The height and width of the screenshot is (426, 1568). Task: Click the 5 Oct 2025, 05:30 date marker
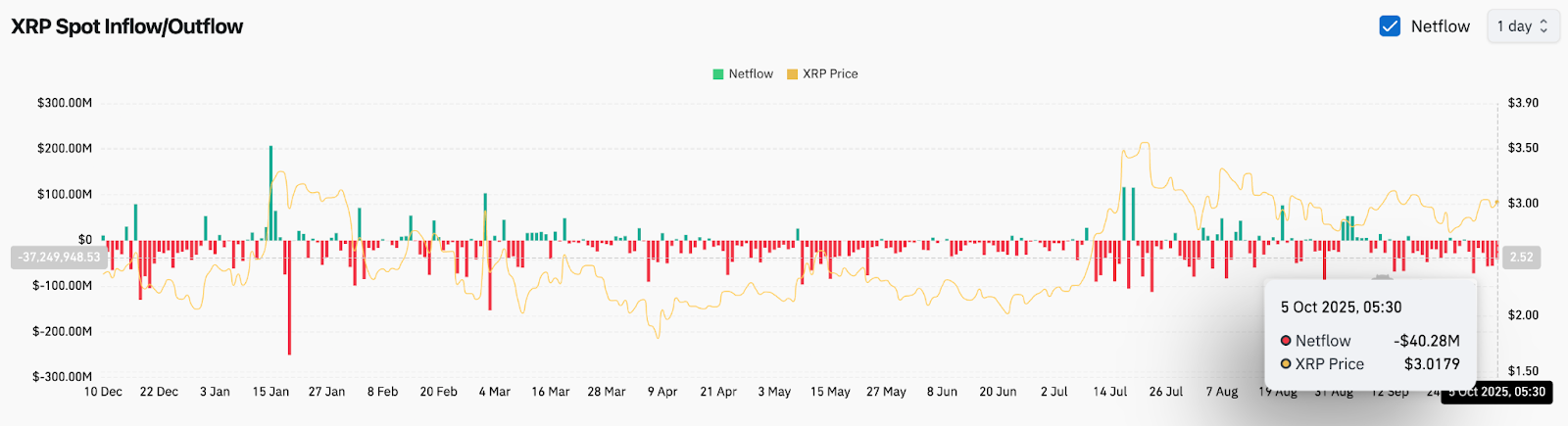[x=1496, y=393]
